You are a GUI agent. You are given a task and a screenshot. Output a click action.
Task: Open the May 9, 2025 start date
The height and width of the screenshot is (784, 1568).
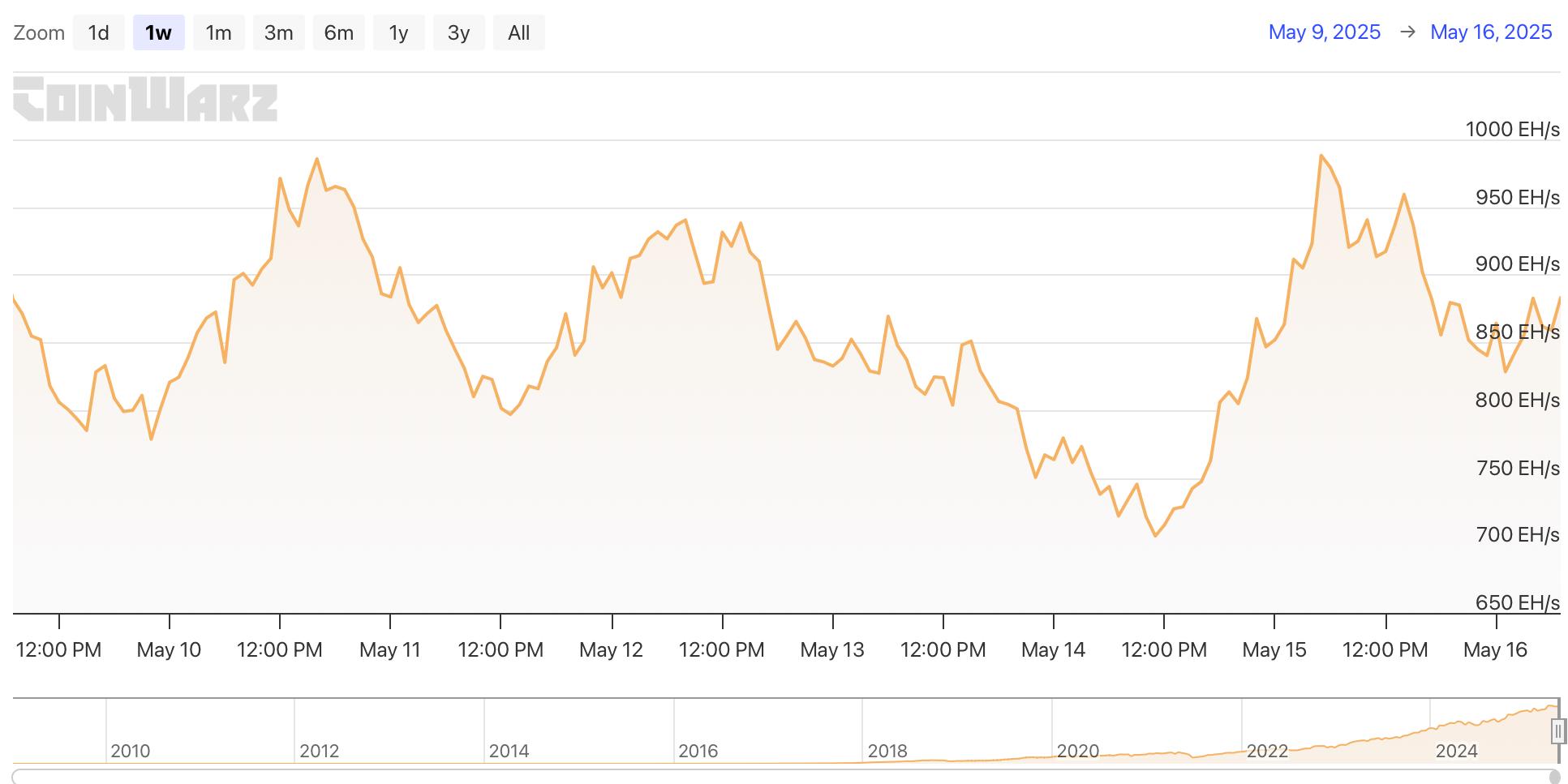(1325, 32)
